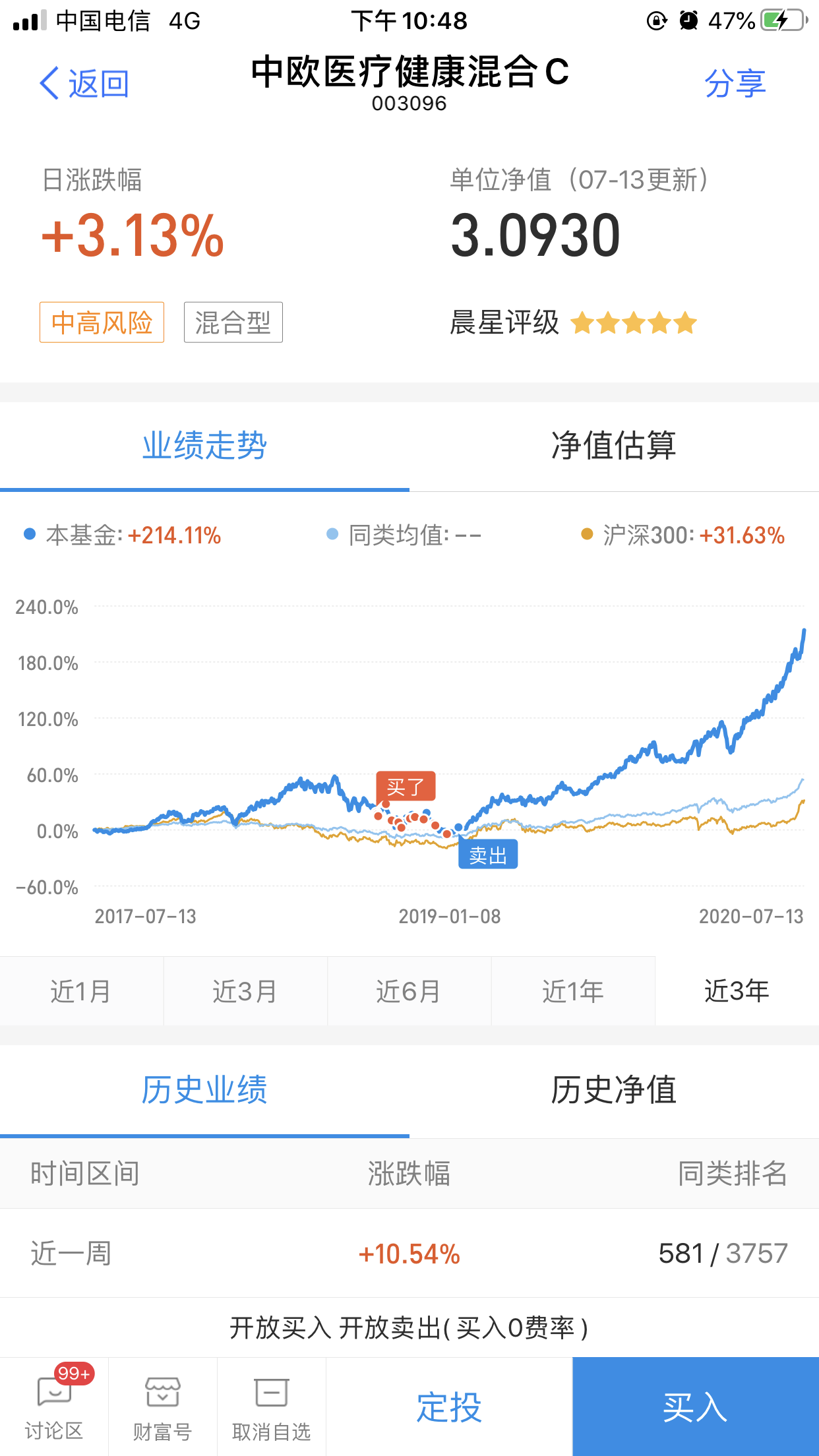The height and width of the screenshot is (1456, 819).
Task: Open the 讨论区 discussion icon
Action: click(x=54, y=1393)
